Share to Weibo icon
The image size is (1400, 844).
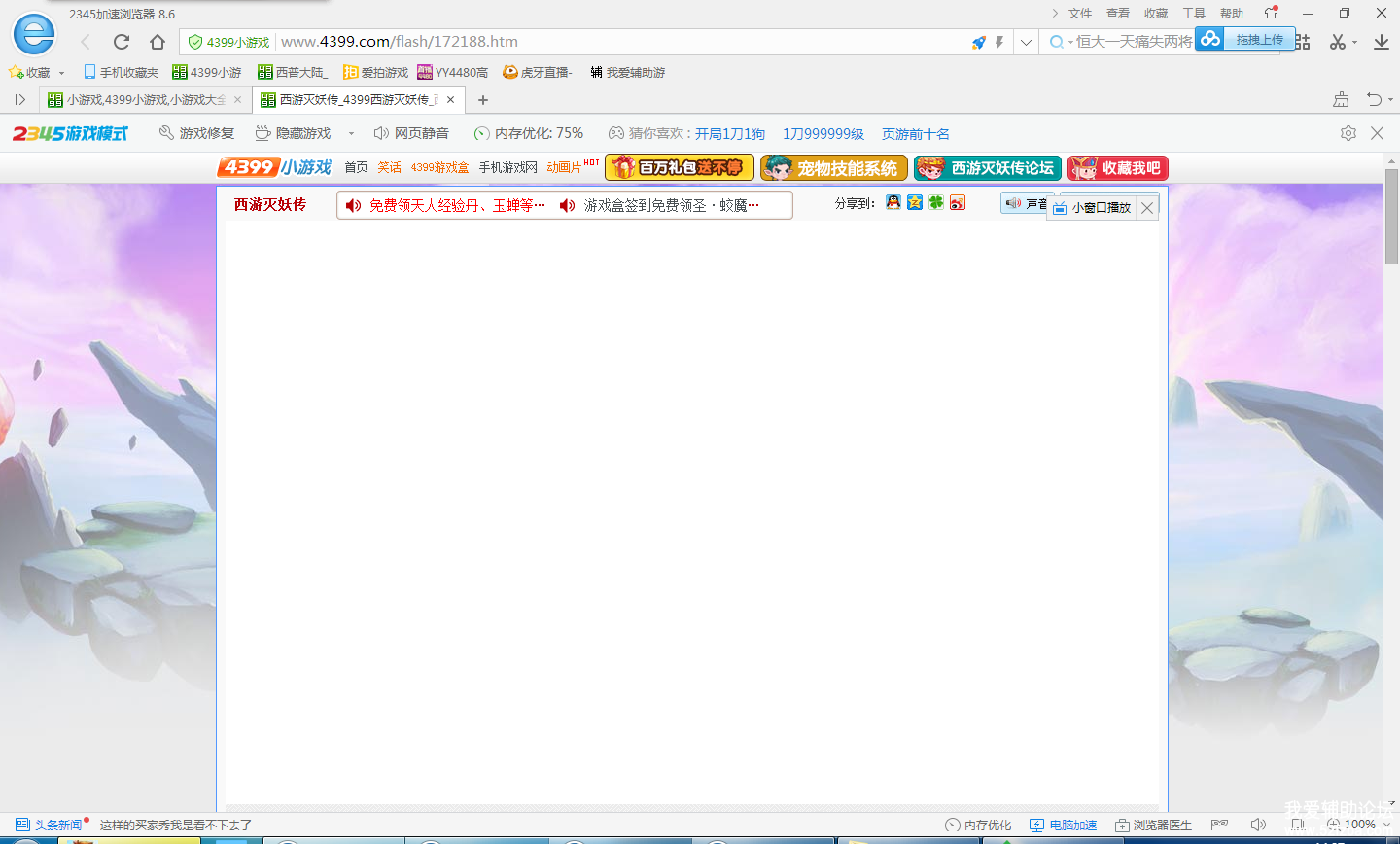[x=958, y=202]
